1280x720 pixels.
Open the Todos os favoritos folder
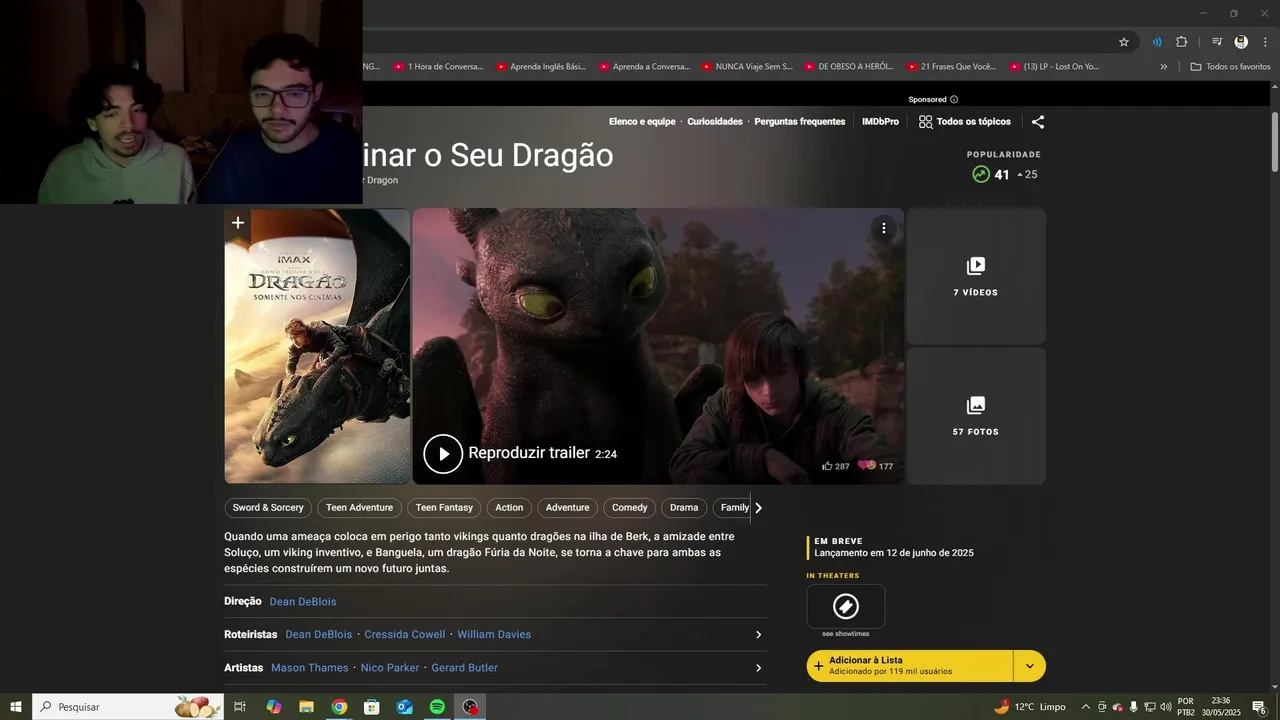coord(1230,67)
